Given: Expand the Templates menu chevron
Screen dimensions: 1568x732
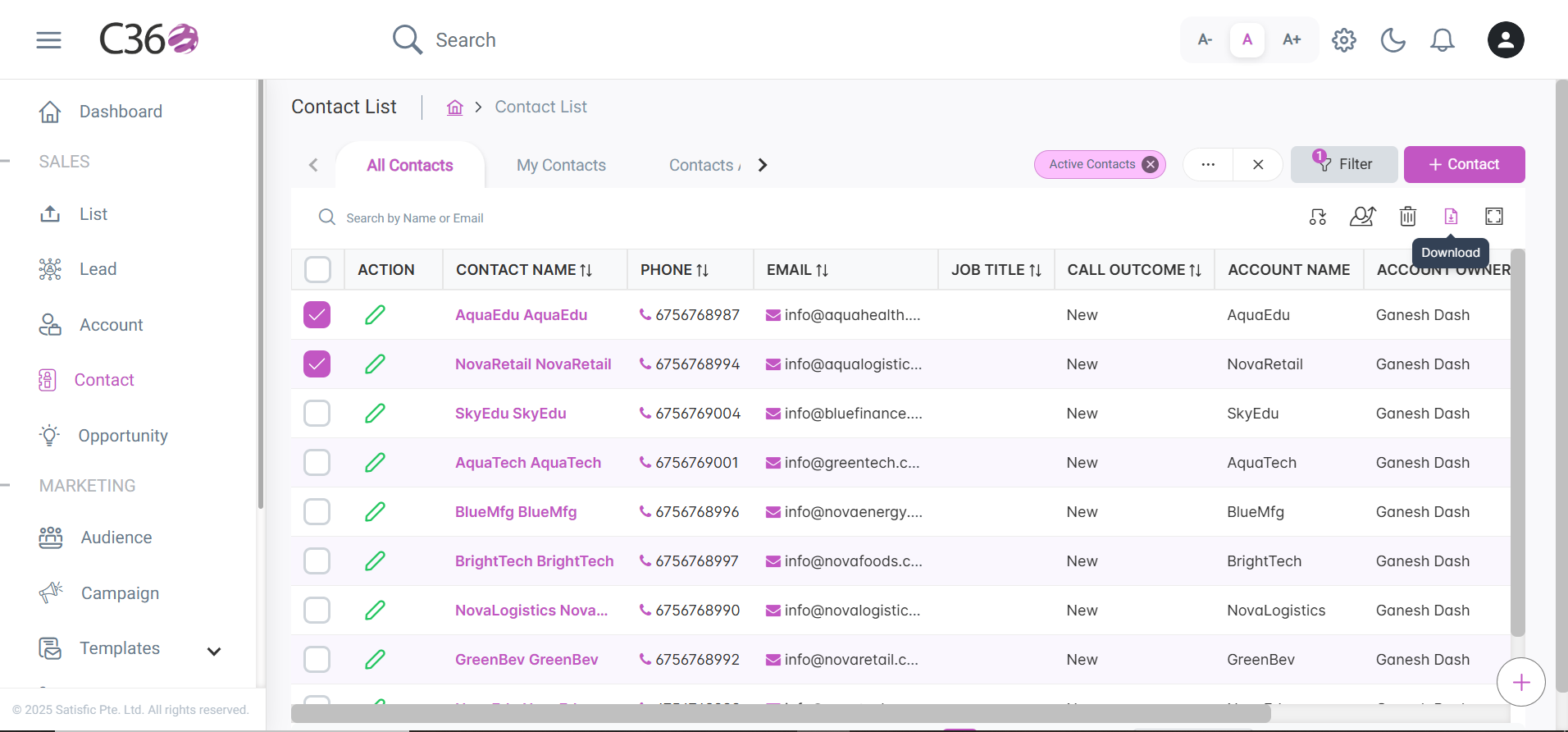Looking at the screenshot, I should 214,652.
